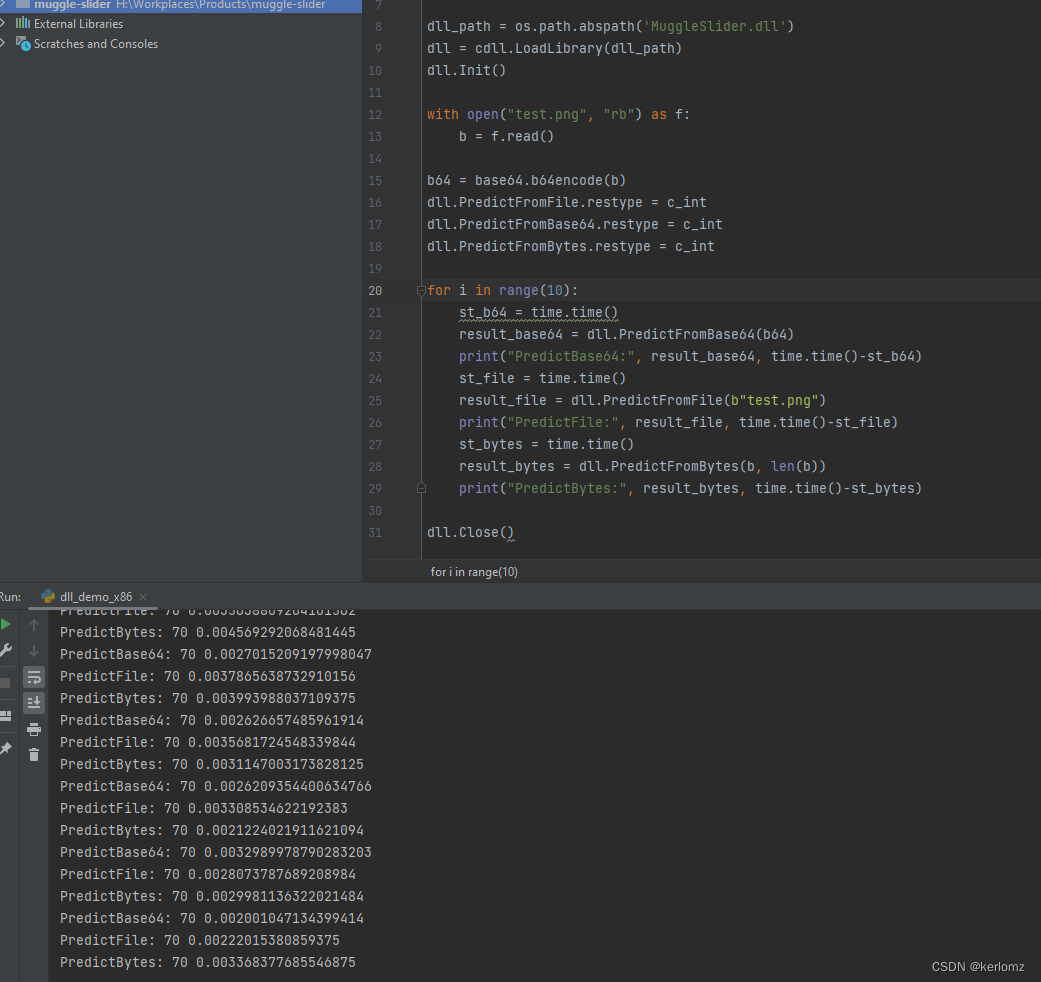Toggle scroll to end of console output
This screenshot has height=982, width=1041.
point(34,702)
